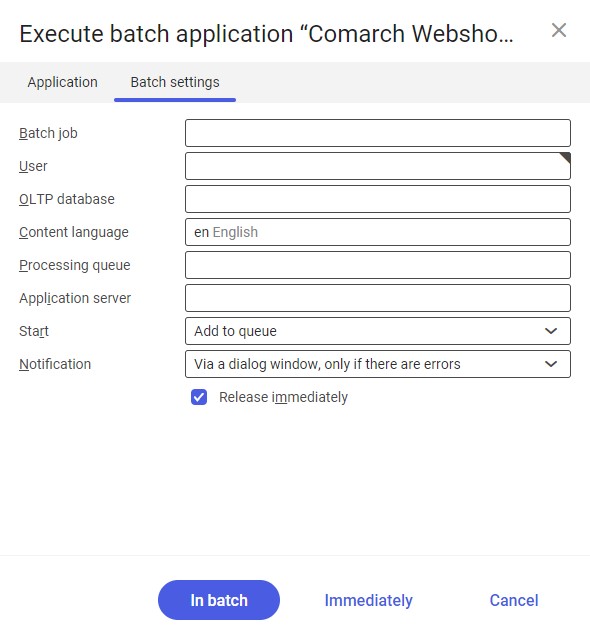Click the Notification field label
The height and width of the screenshot is (638, 590).
pos(55,364)
